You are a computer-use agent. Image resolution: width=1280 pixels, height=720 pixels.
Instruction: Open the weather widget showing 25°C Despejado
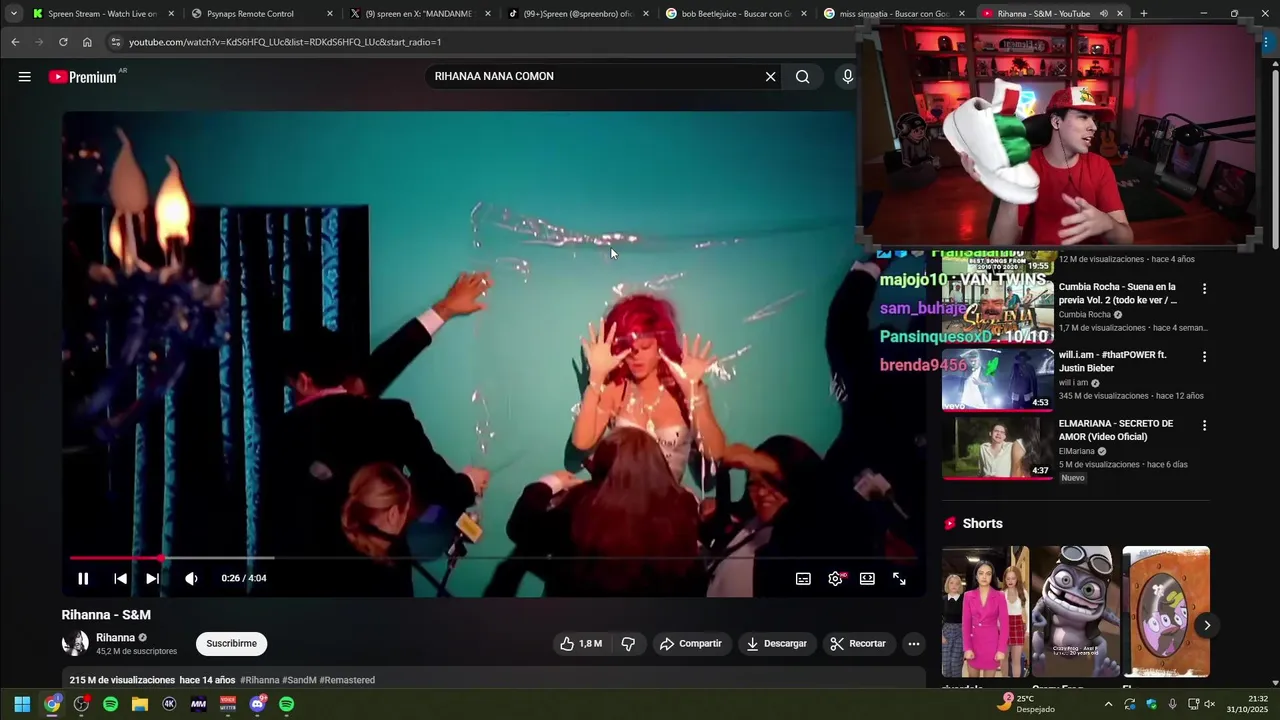(1025, 703)
